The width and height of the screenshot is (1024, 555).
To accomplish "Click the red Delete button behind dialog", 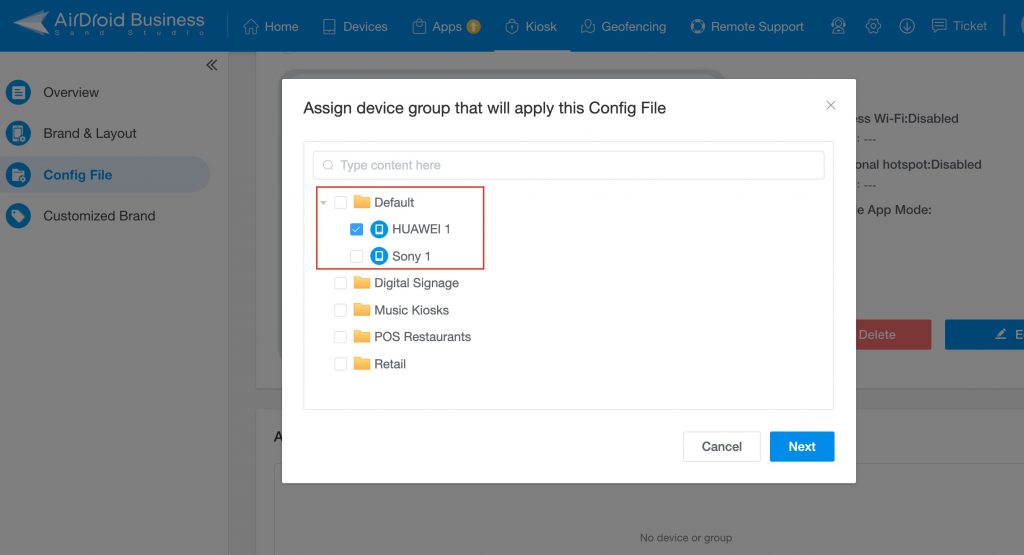I will pos(893,334).
